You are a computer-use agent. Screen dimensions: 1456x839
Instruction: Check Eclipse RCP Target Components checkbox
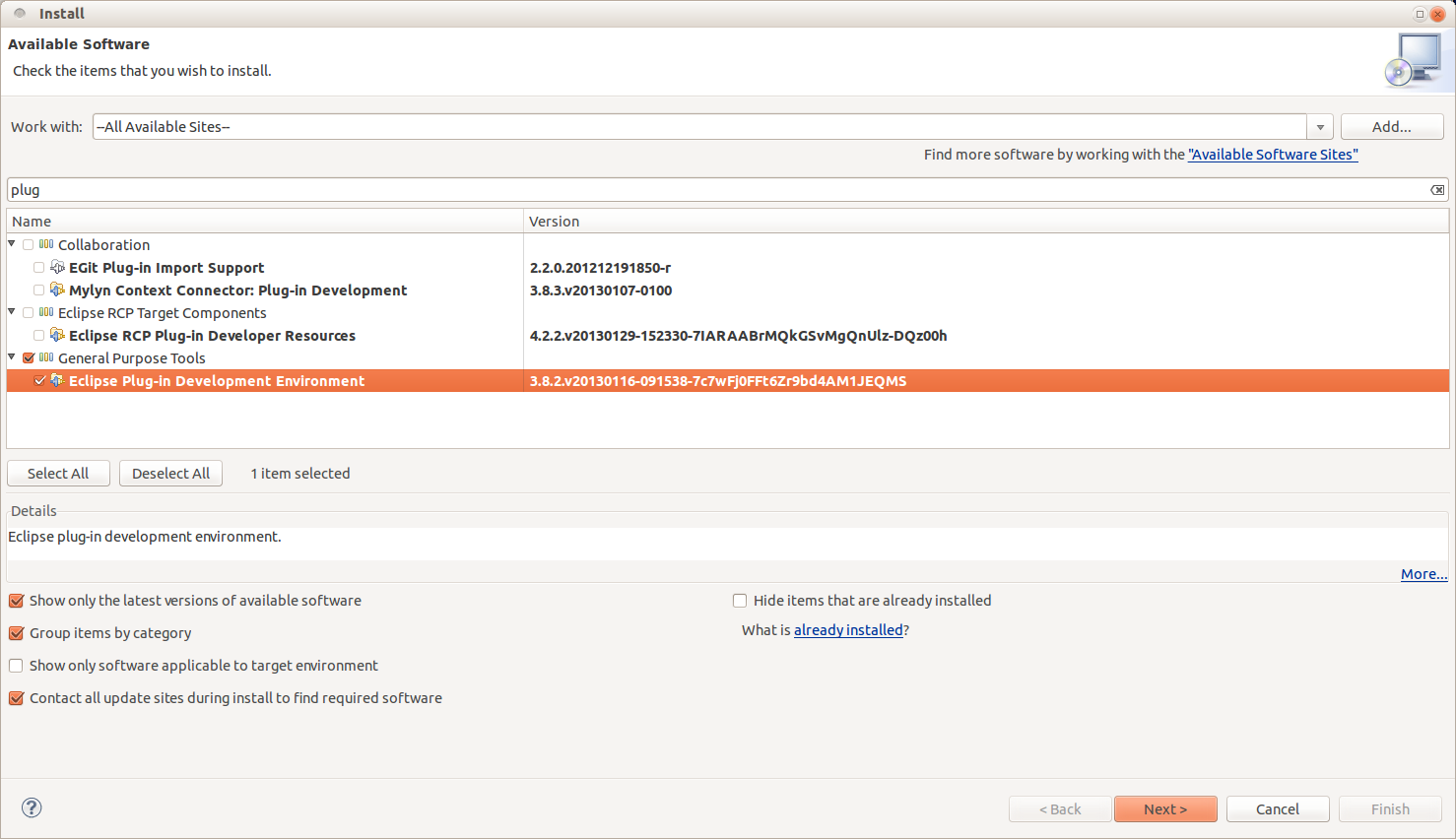click(x=29, y=313)
